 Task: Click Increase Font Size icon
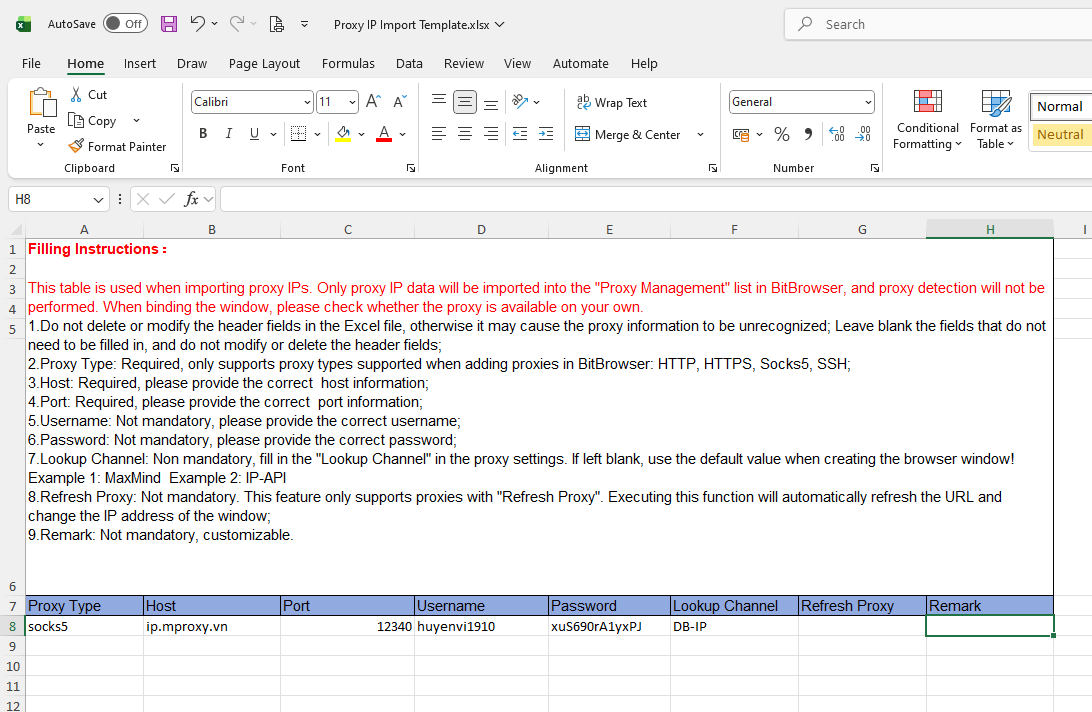[x=373, y=102]
